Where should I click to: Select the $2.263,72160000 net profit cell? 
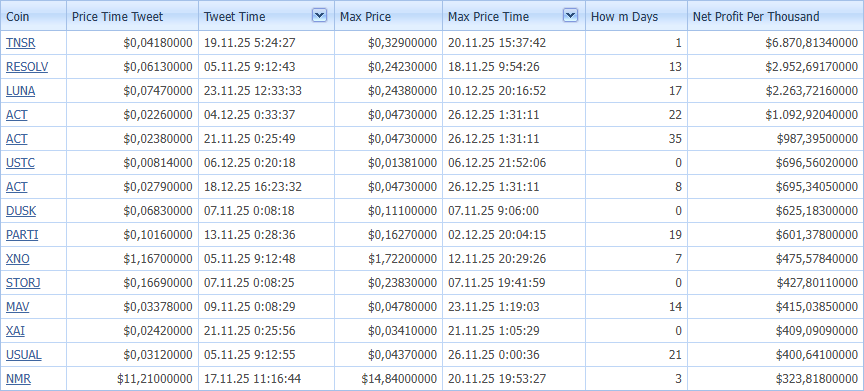[x=776, y=91]
